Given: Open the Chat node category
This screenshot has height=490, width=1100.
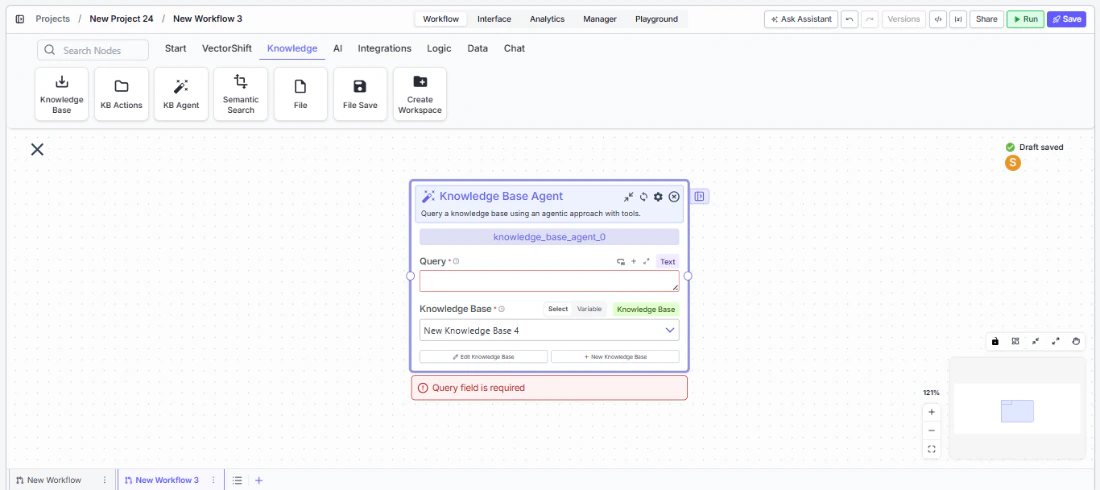Looking at the screenshot, I should tap(514, 48).
